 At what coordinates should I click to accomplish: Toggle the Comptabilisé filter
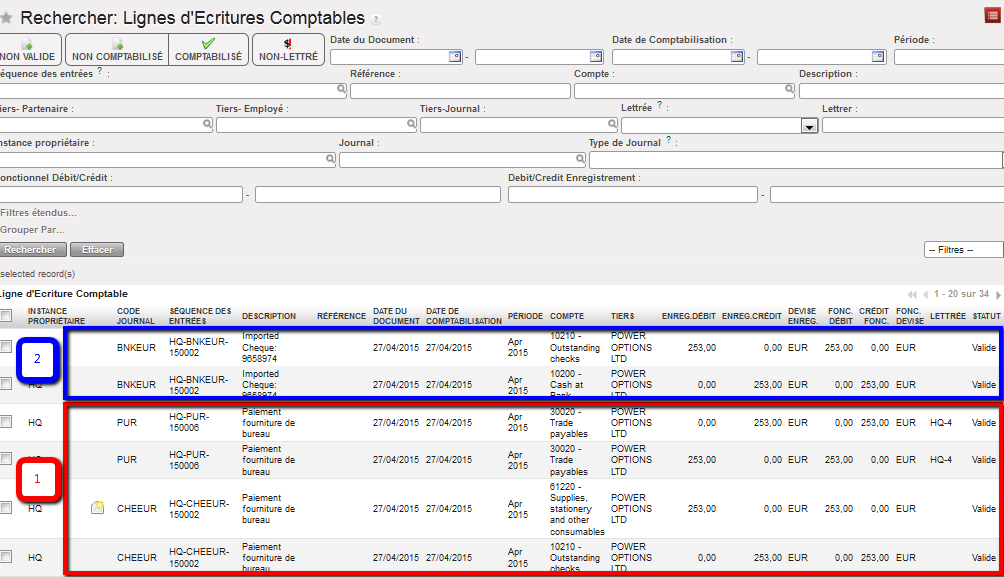(x=208, y=50)
